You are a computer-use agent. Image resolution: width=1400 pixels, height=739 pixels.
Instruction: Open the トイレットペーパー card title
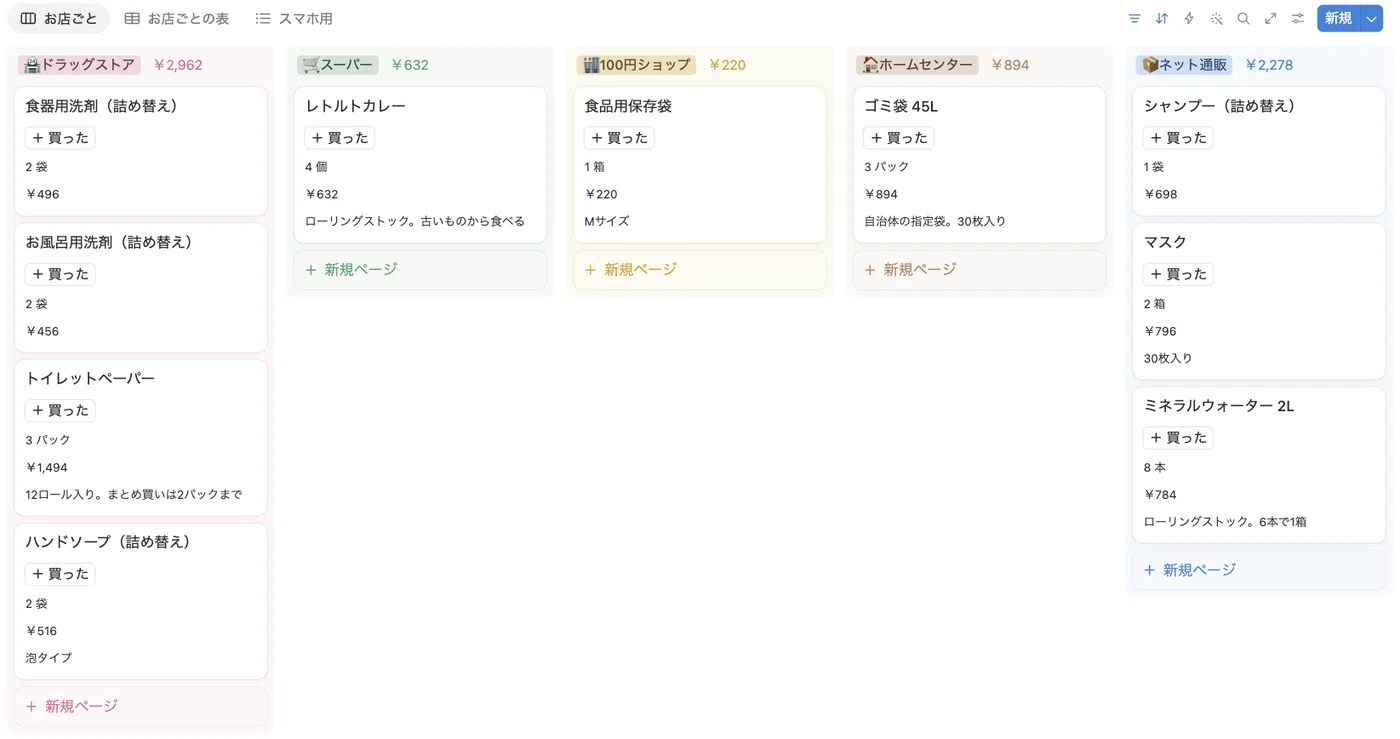(x=90, y=379)
